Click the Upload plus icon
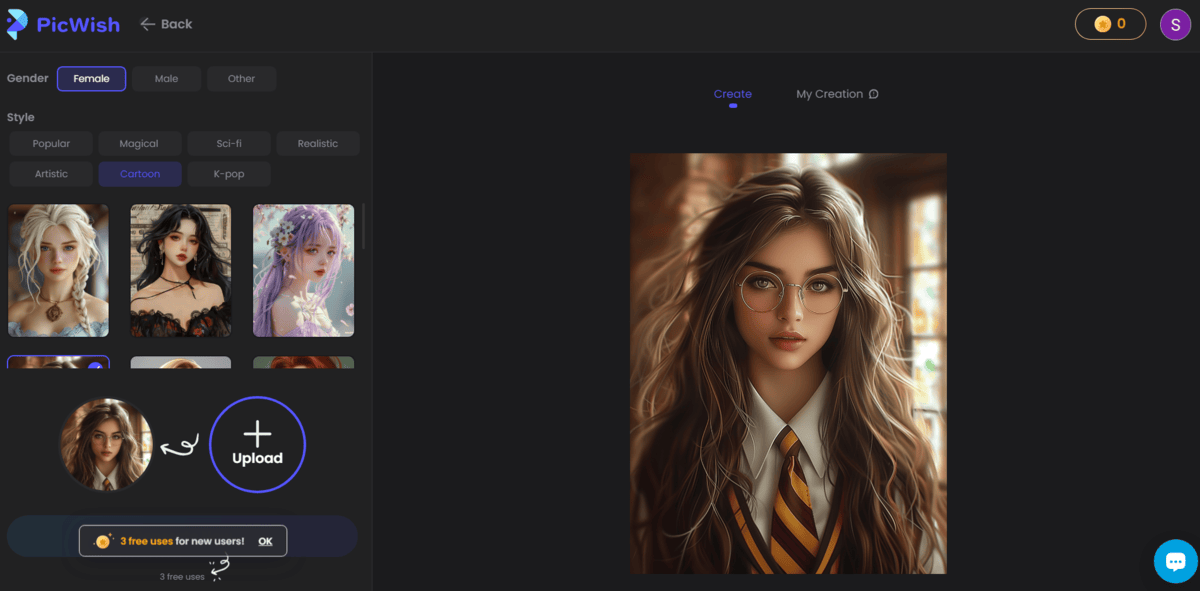 pos(258,434)
